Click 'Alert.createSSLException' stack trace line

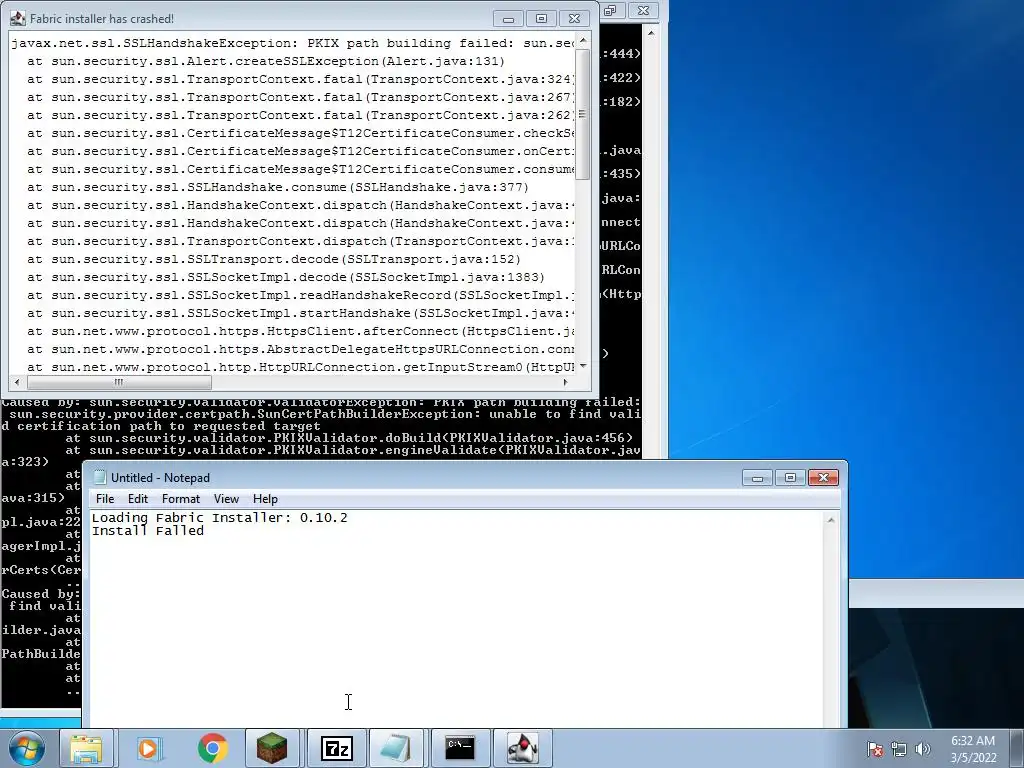pyautogui.click(x=266, y=61)
